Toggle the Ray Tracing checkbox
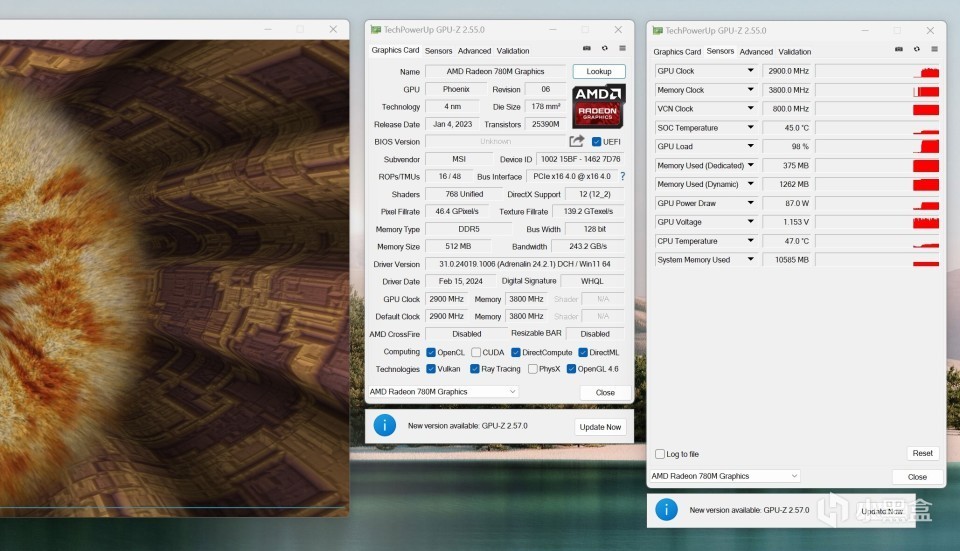Screen dimensions: 960x551 [x=475, y=369]
